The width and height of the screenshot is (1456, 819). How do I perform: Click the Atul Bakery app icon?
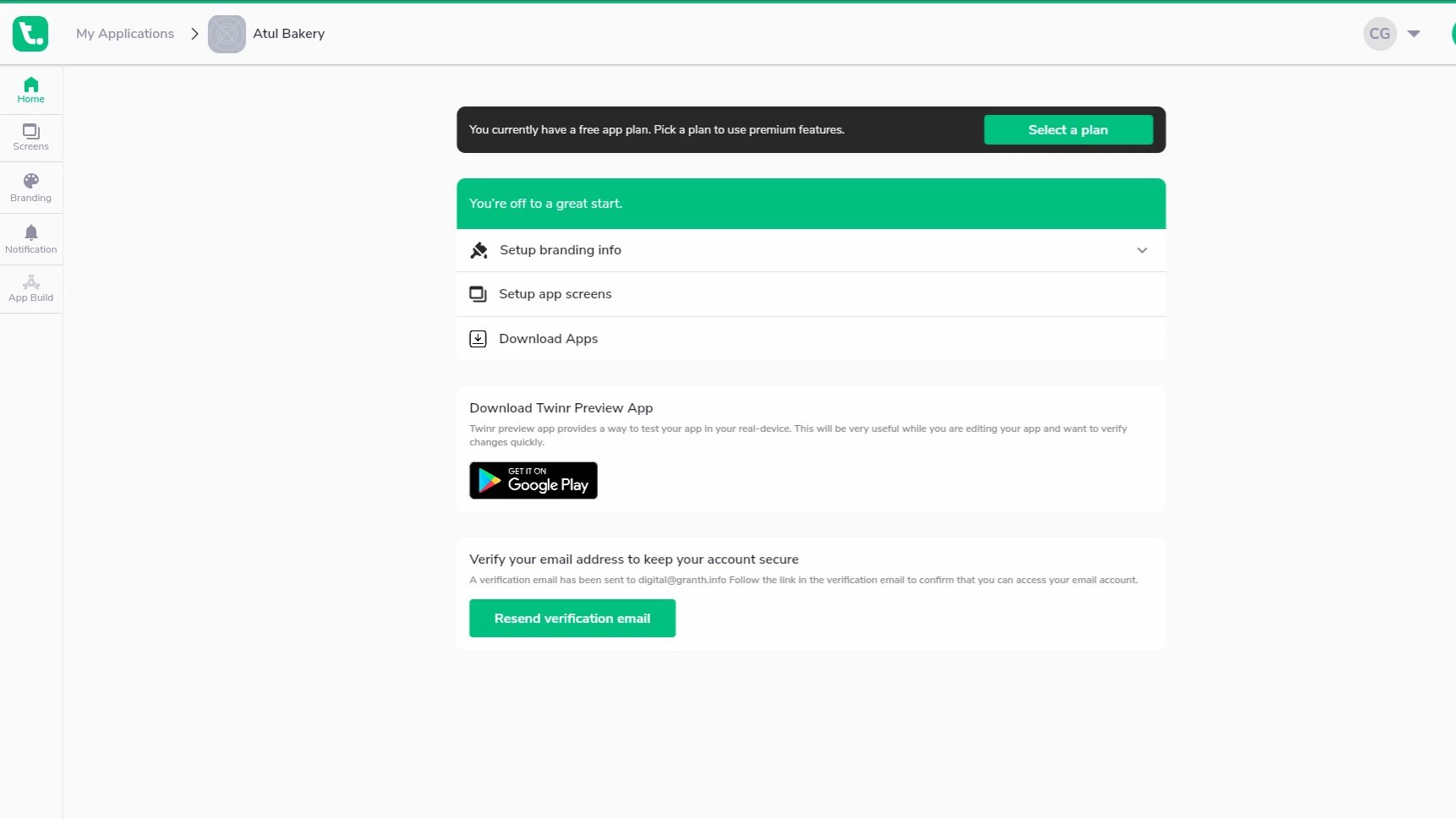coord(227,34)
